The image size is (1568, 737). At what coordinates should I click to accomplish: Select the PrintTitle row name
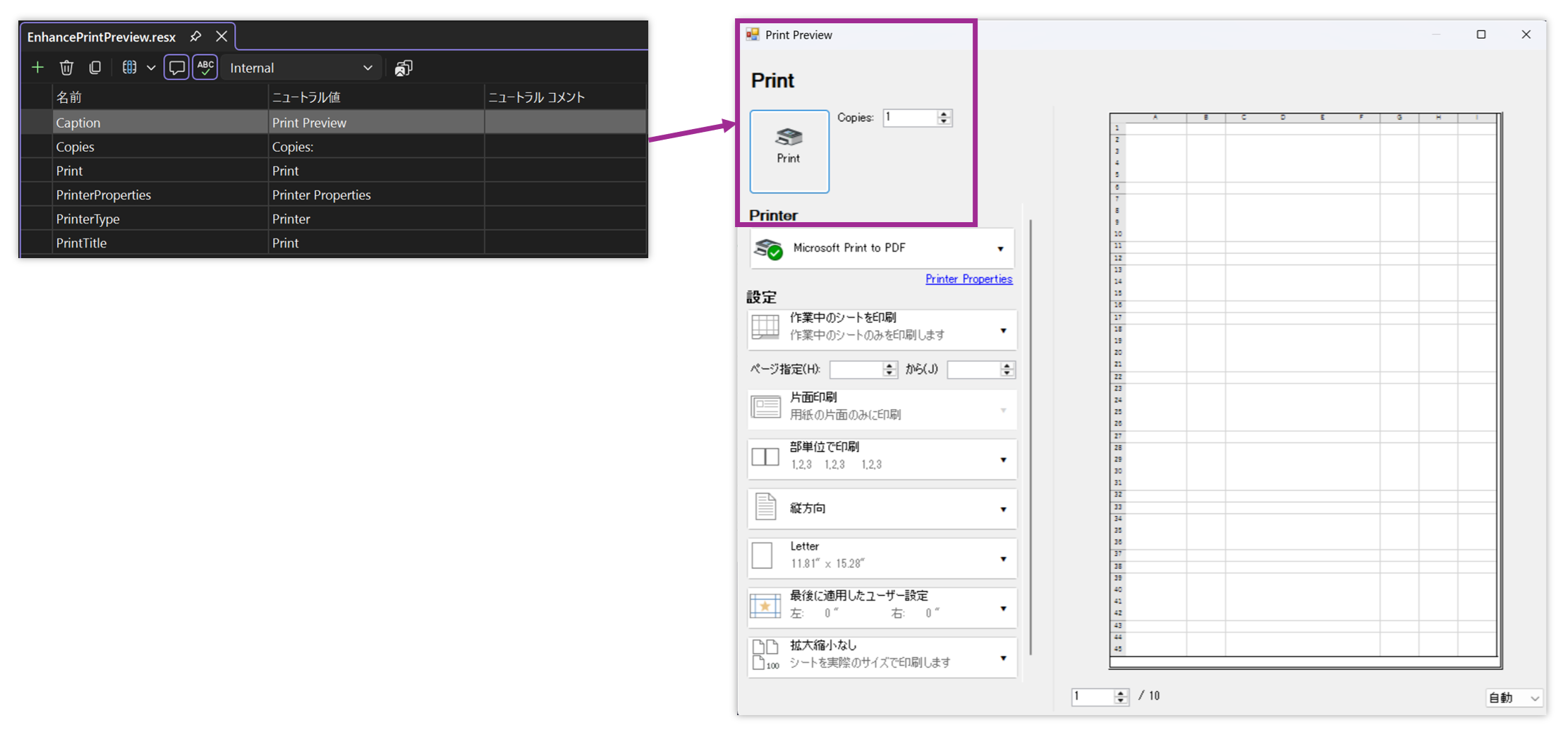coord(160,243)
